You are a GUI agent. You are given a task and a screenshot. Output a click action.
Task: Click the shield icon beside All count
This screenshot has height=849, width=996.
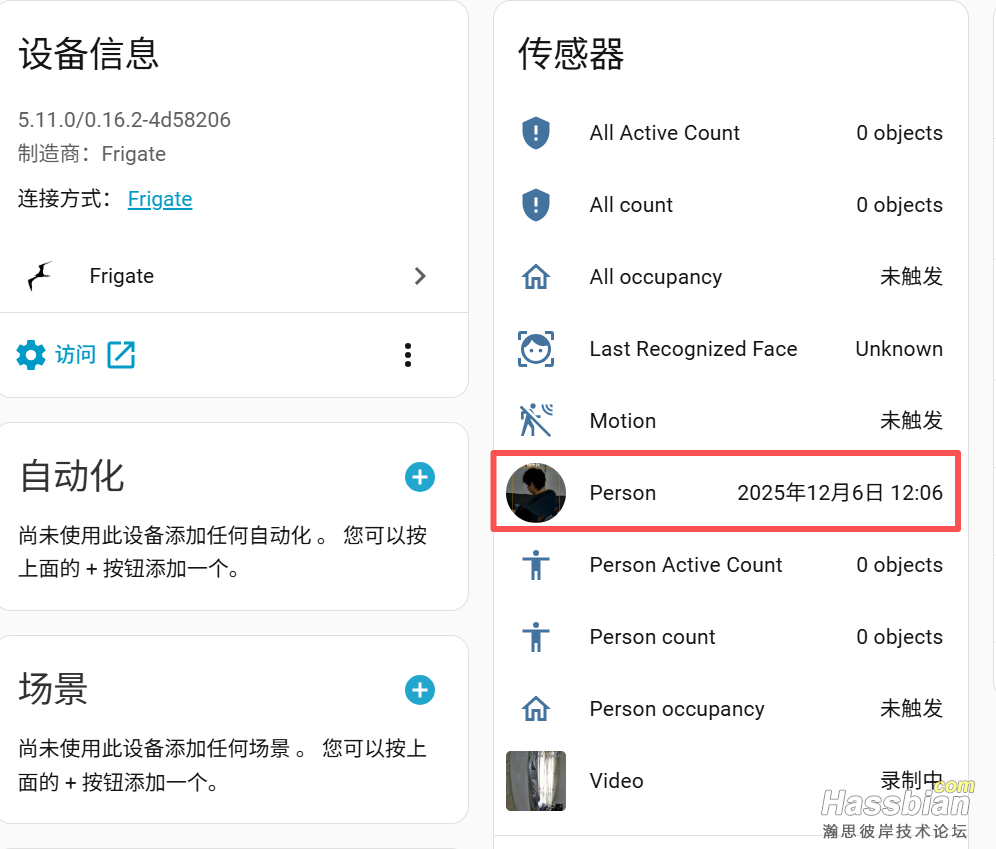536,204
